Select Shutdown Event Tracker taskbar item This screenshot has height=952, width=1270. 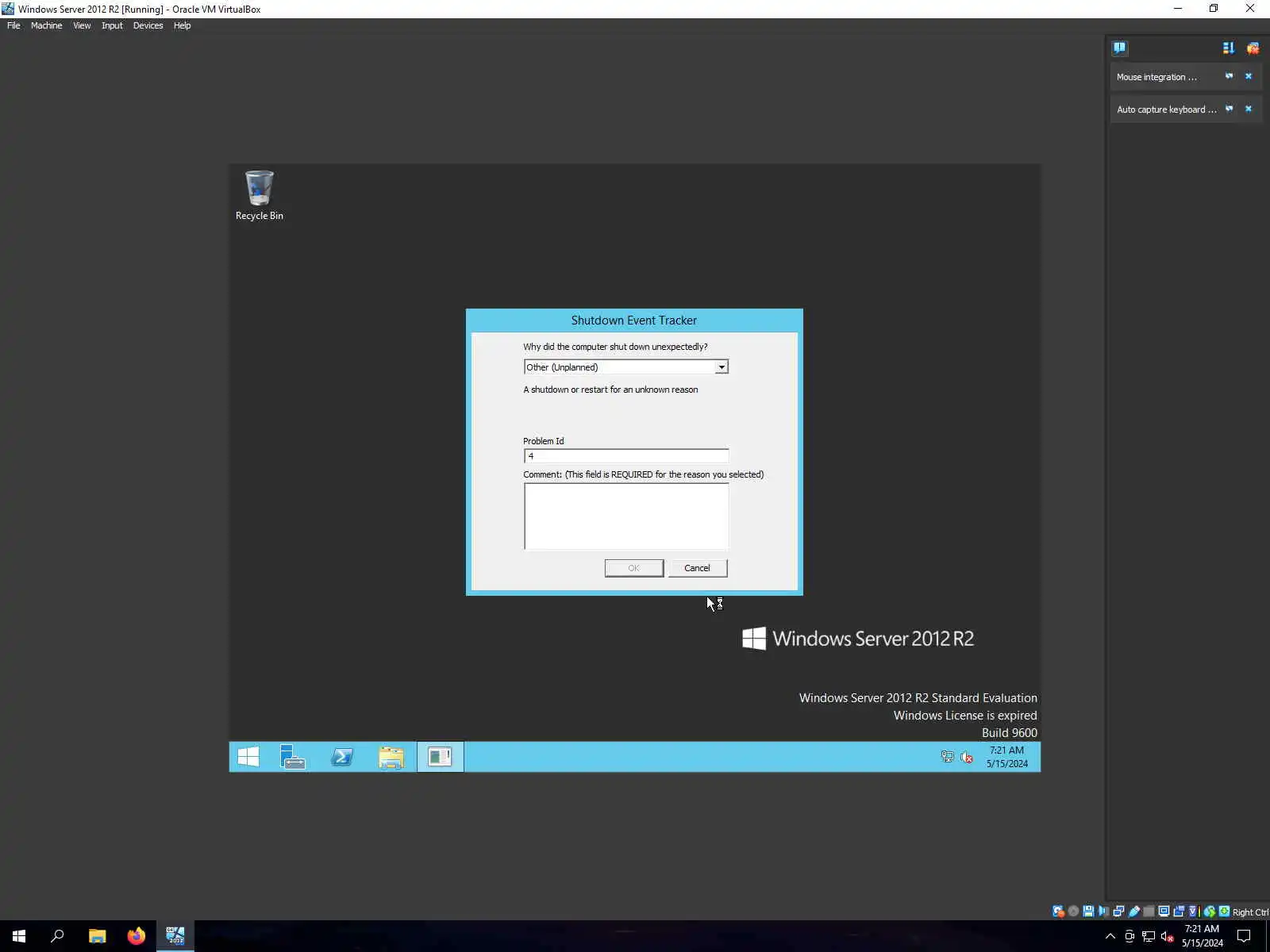[x=440, y=757]
